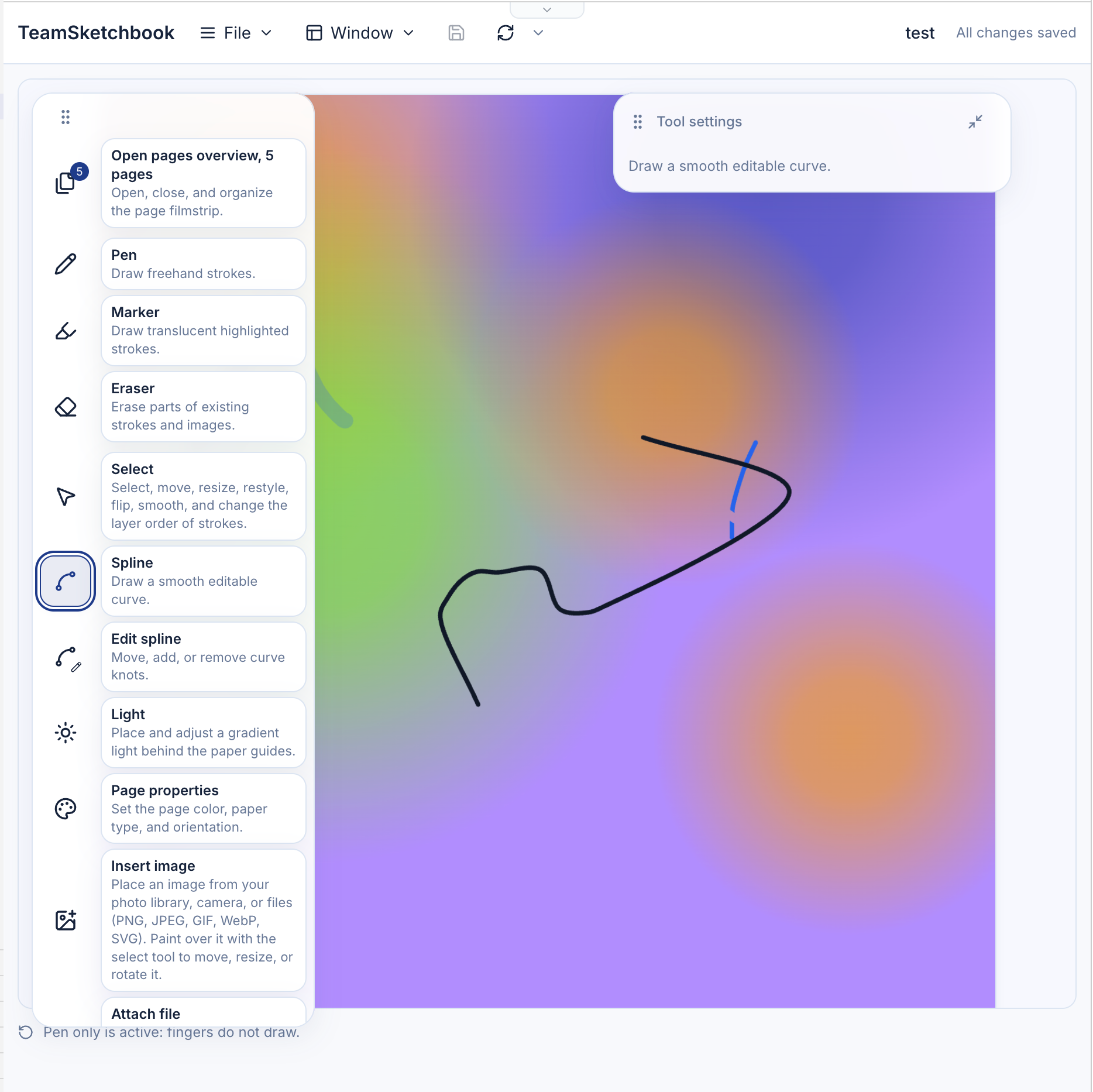This screenshot has width=1093, height=1092.
Task: Click the undo icon in status bar
Action: coord(26,1032)
